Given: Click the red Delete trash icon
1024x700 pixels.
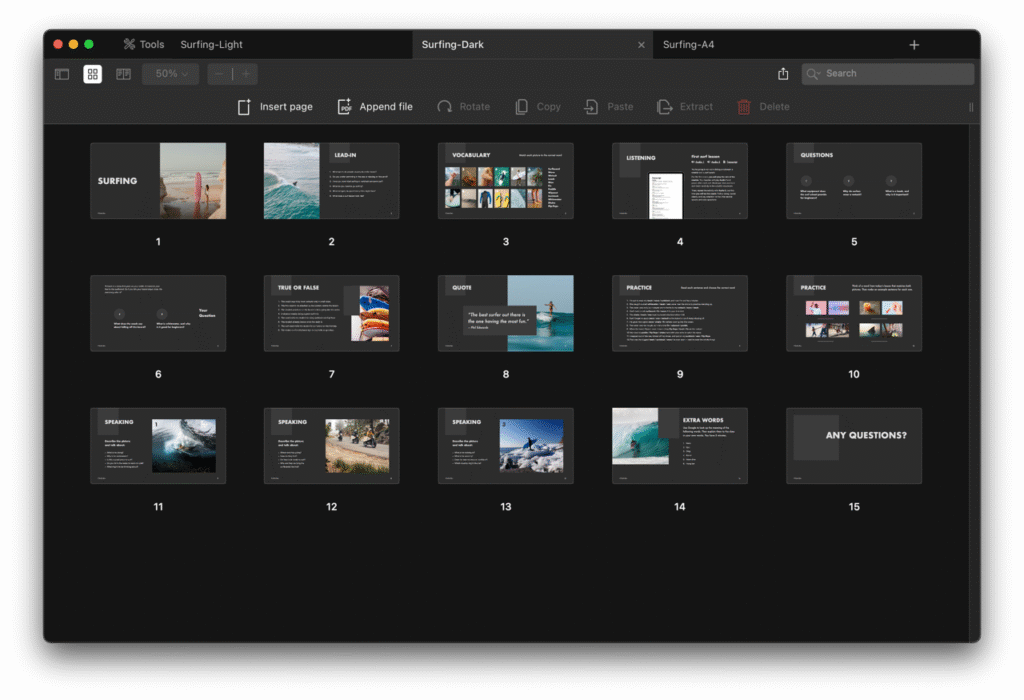Looking at the screenshot, I should 743,107.
